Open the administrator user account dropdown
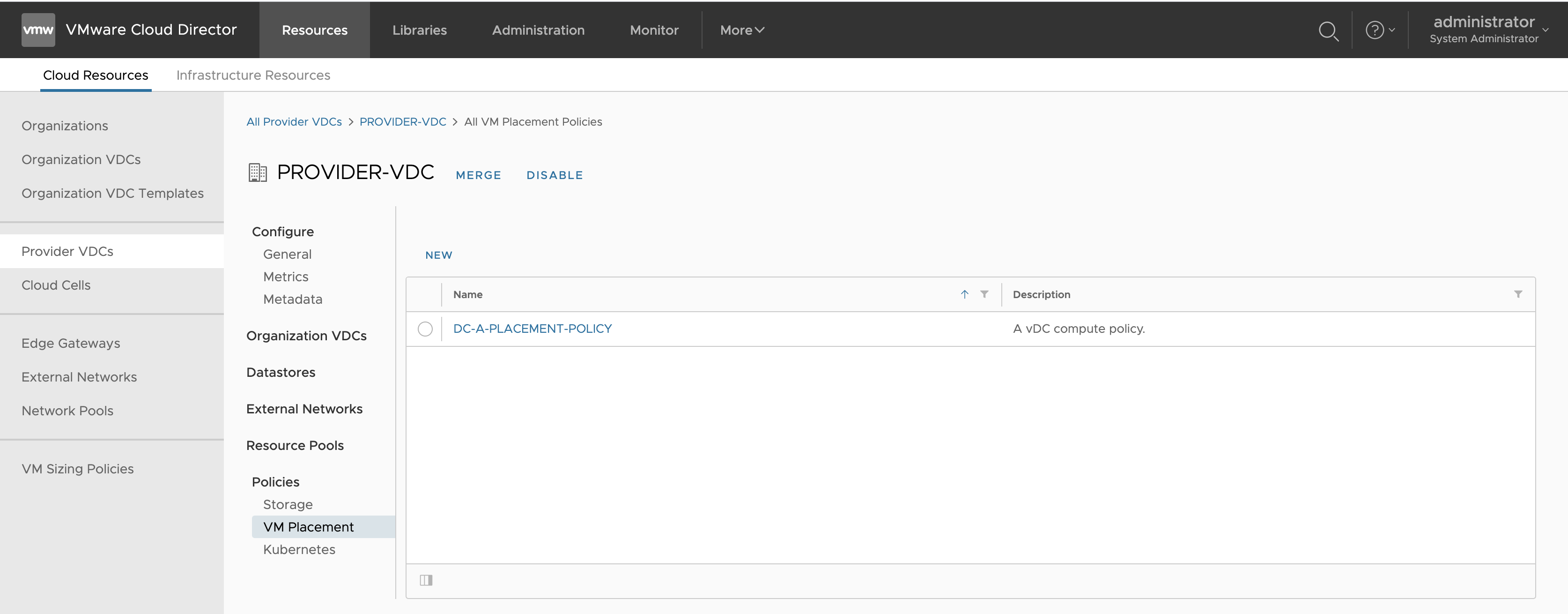 pyautogui.click(x=1489, y=29)
